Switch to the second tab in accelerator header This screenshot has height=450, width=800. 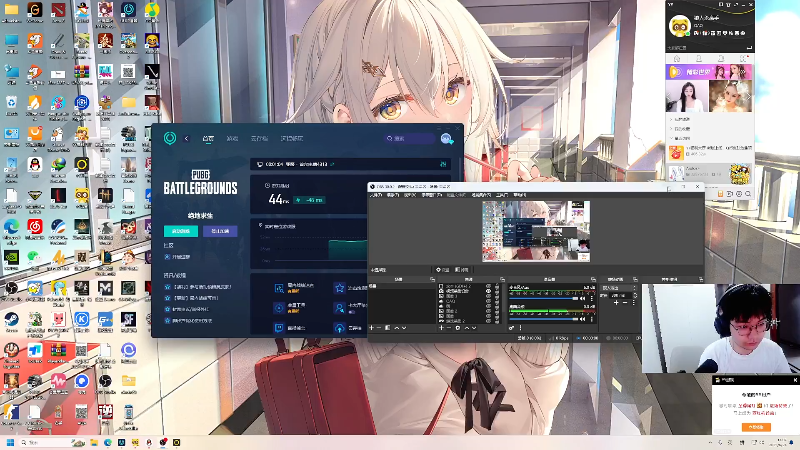[x=232, y=138]
